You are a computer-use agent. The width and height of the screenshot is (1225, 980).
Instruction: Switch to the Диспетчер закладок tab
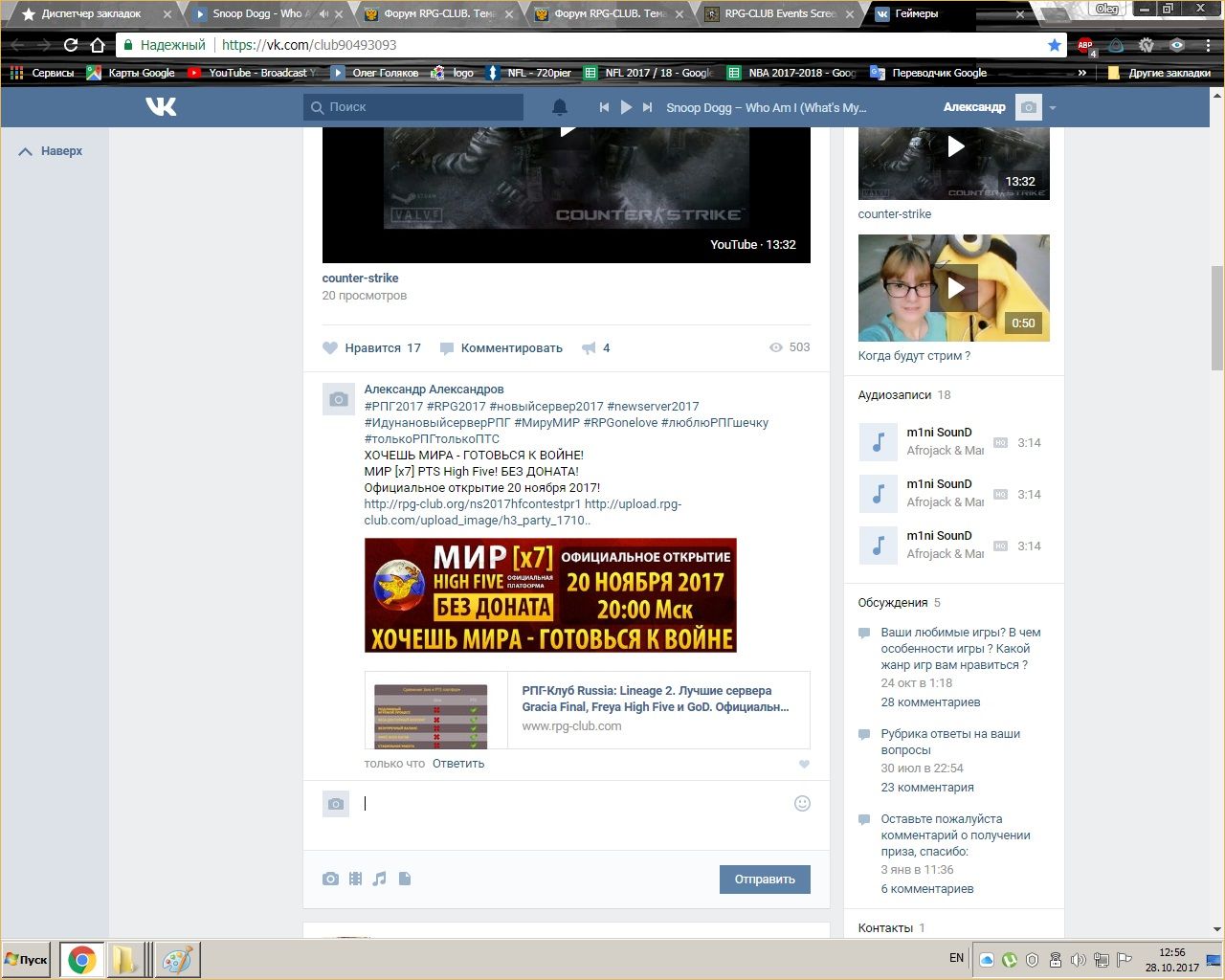tap(91, 14)
